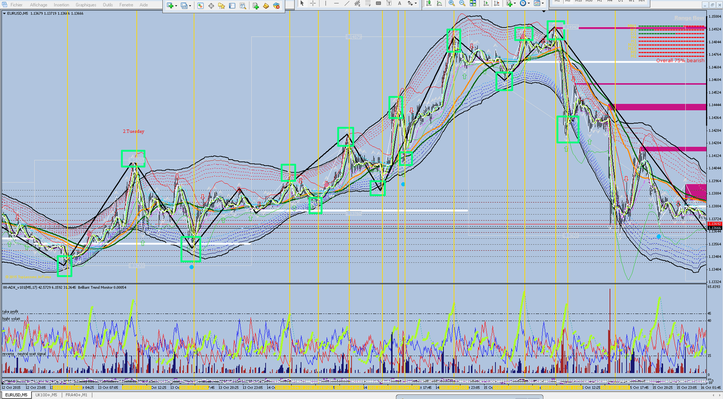
Task: Toggle the AutoTrading button
Action: click(x=276, y=6)
